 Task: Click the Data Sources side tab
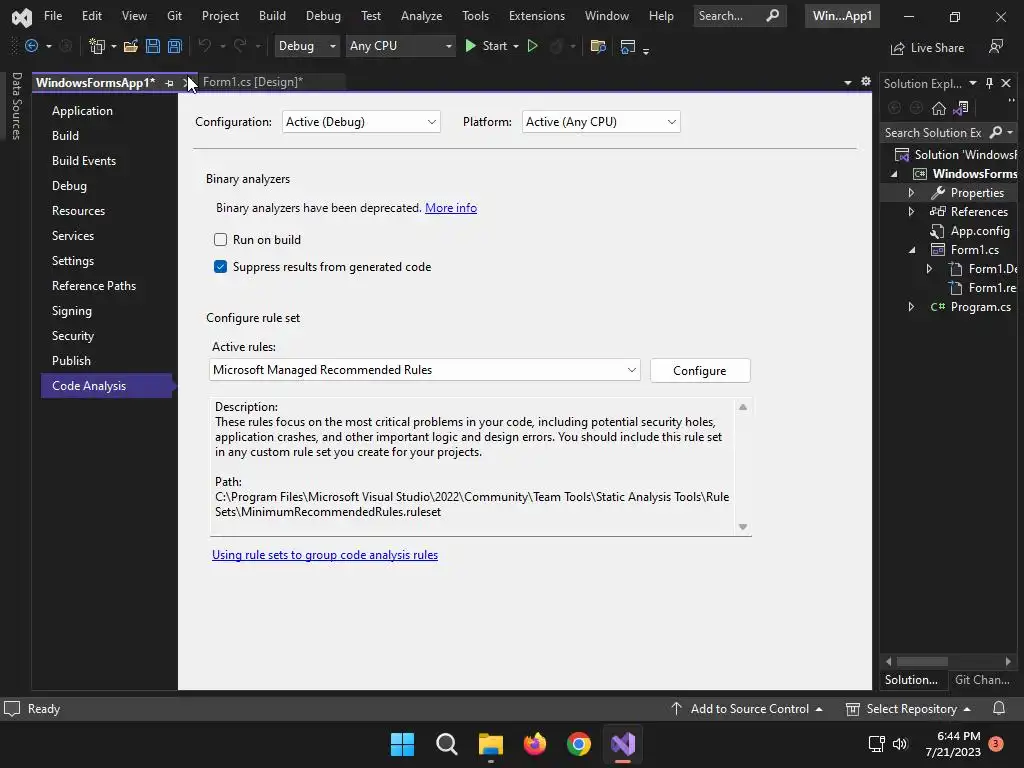point(16,106)
